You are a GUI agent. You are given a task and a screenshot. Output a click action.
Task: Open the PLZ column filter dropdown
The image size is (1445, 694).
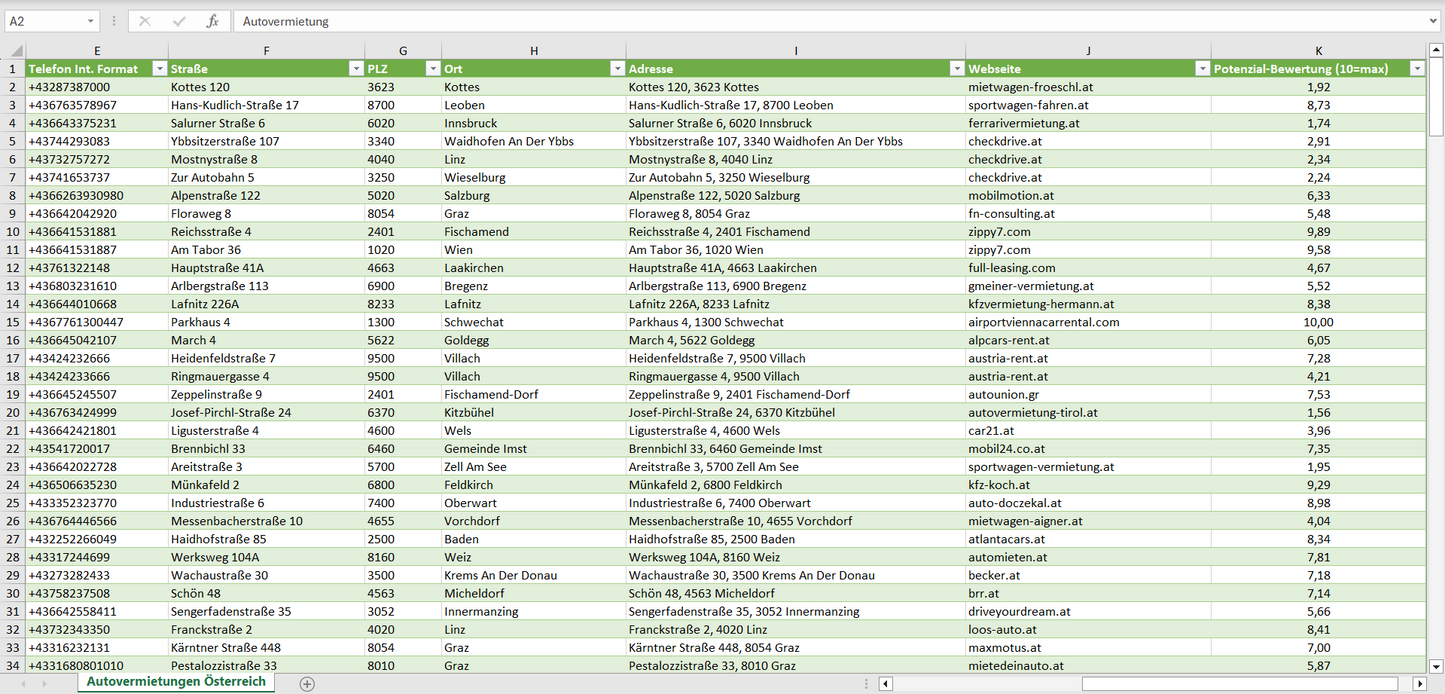tap(432, 68)
